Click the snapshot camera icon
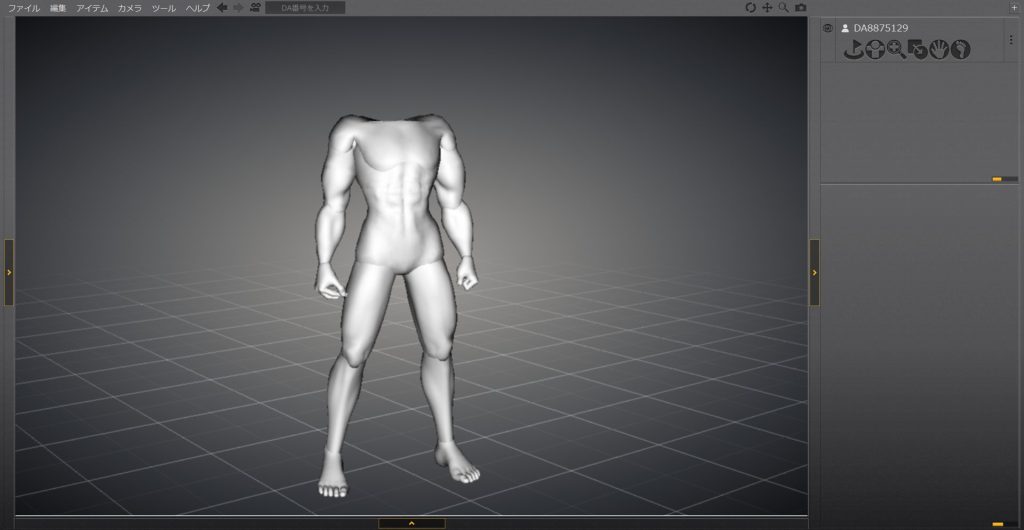The height and width of the screenshot is (530, 1024). click(800, 7)
